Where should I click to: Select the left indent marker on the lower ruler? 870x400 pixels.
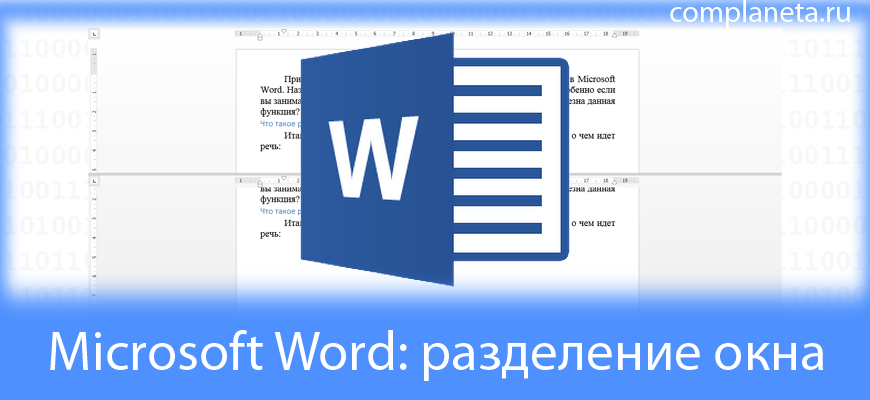(x=260, y=186)
